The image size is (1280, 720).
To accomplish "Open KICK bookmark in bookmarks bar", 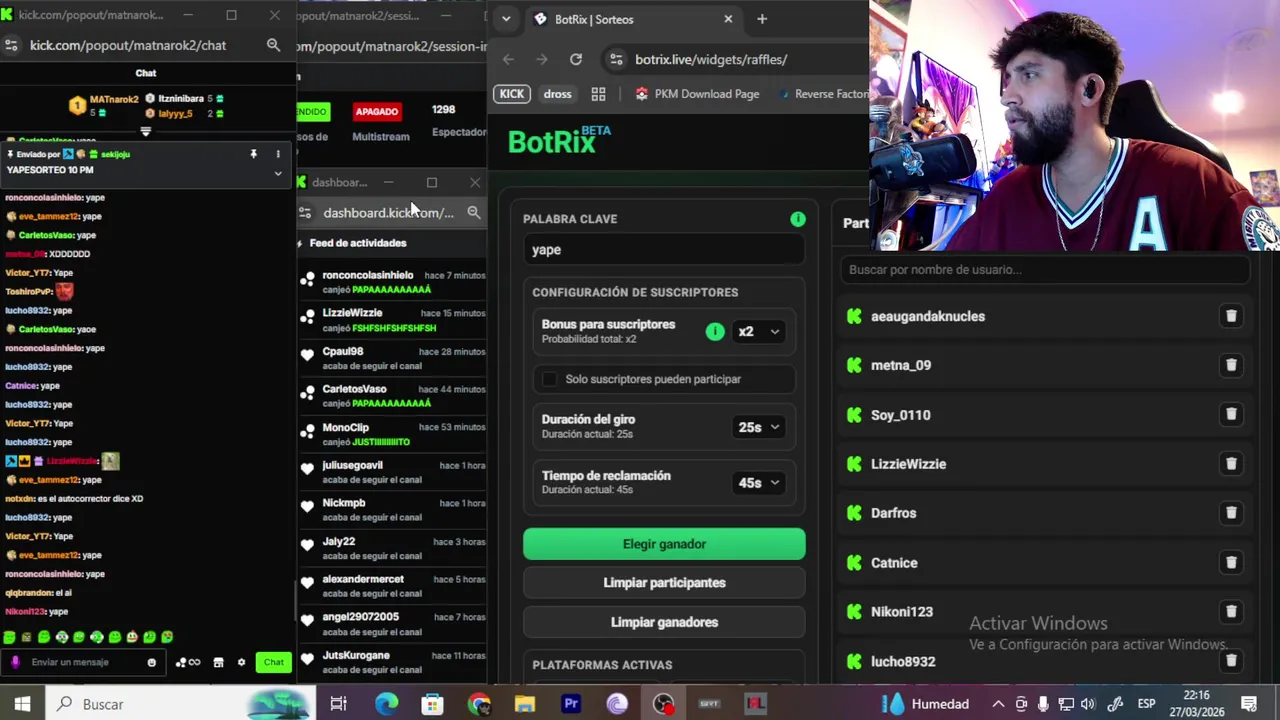I will (x=512, y=94).
